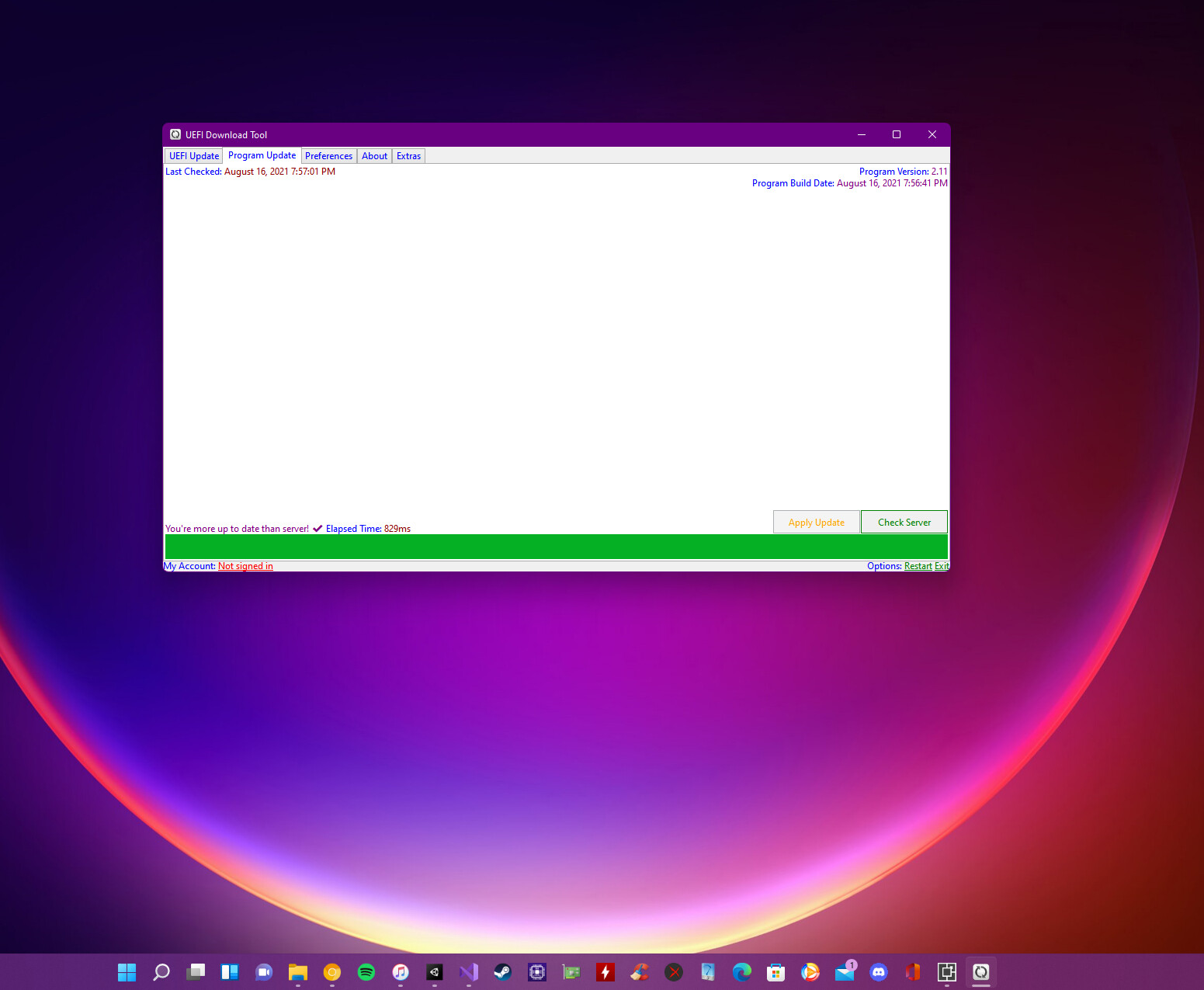Image resolution: width=1204 pixels, height=990 pixels.
Task: Click the Apply Update button
Action: [817, 523]
